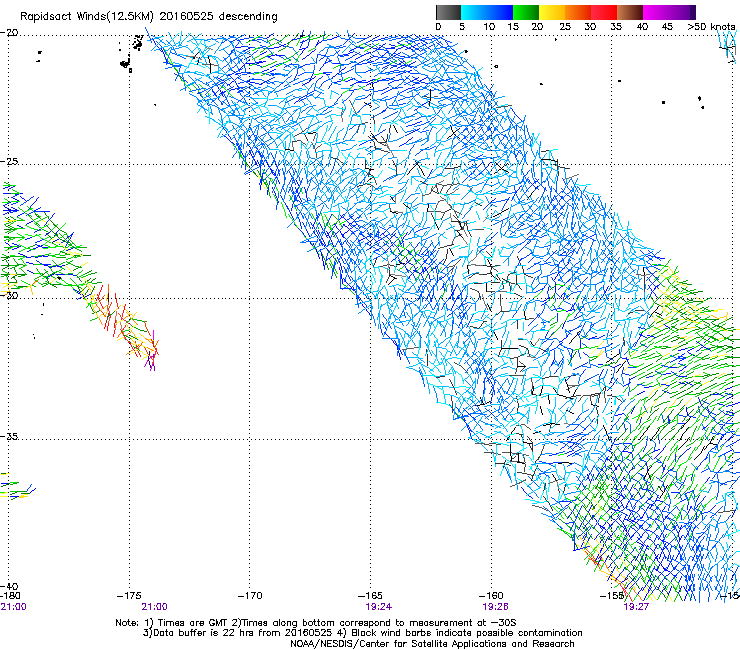The width and height of the screenshot is (740, 650).
Task: Click the cyan-to-blue 5-15 knots color segment
Action: pos(487,12)
